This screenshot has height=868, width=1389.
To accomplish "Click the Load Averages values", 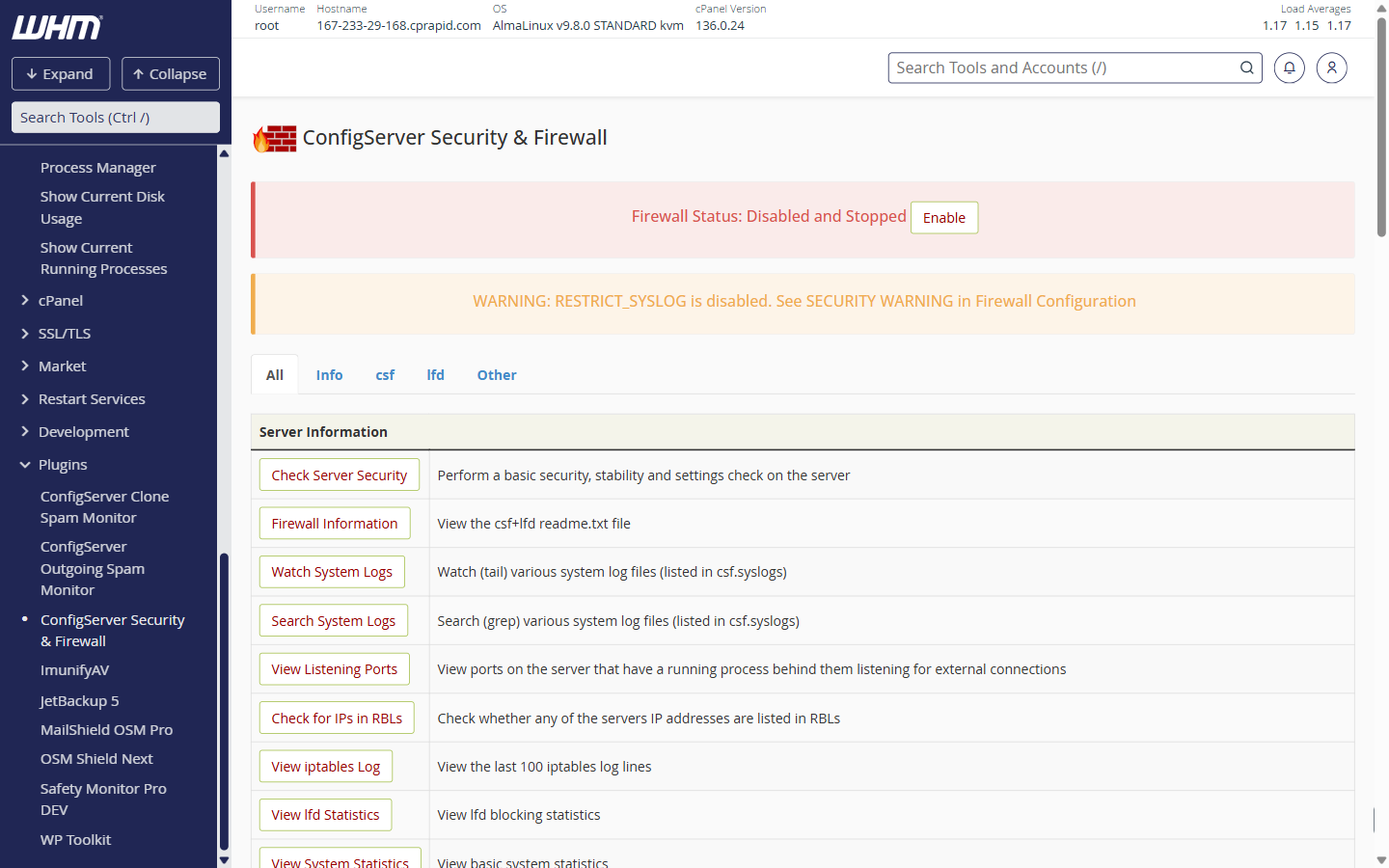I will click(1307, 26).
